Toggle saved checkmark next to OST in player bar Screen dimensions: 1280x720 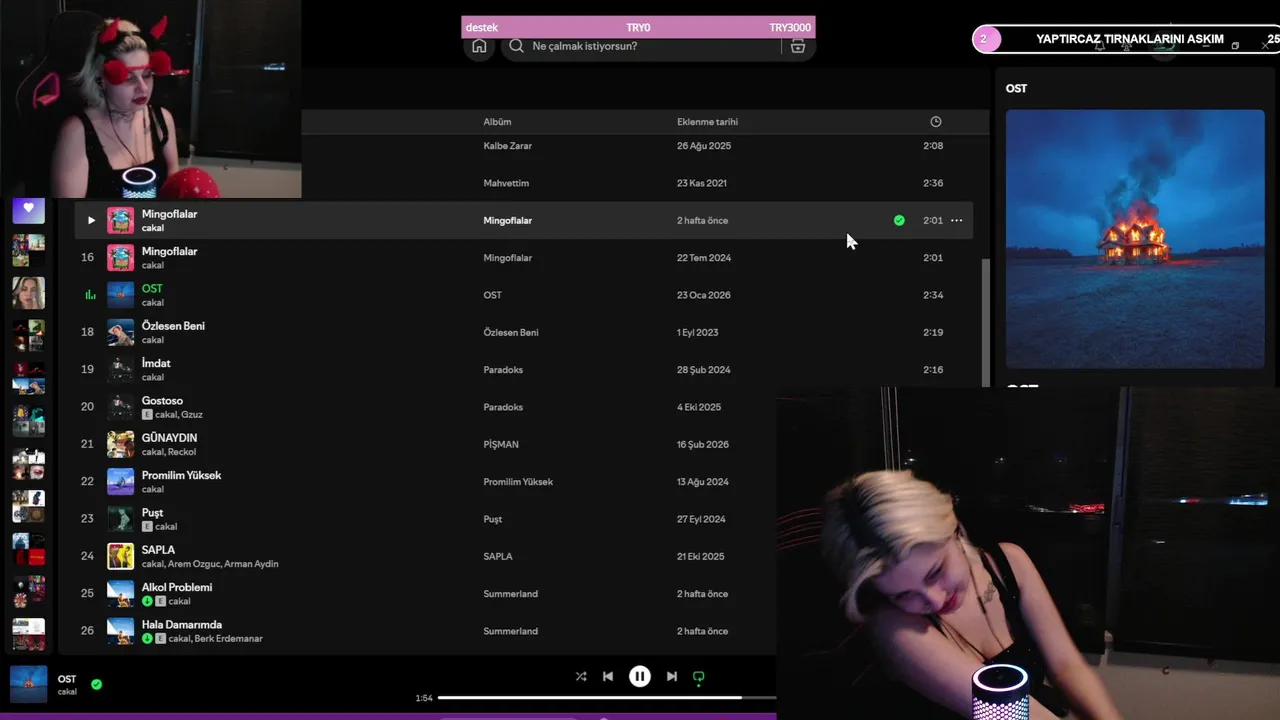tap(96, 685)
